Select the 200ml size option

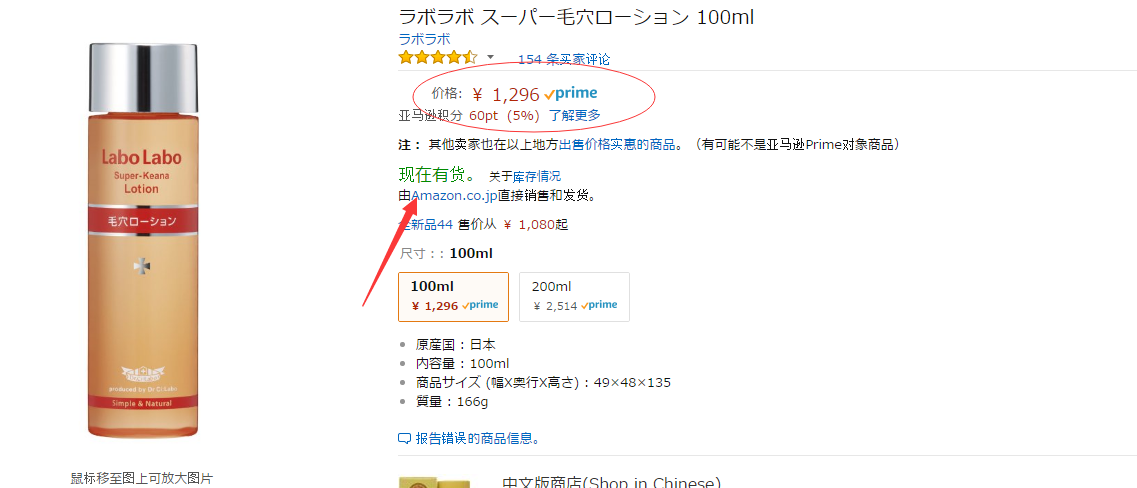574,297
